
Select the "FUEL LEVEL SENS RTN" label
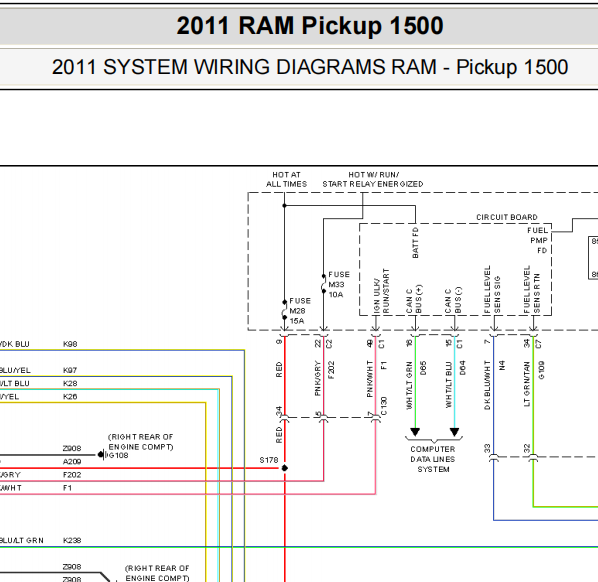(x=532, y=290)
